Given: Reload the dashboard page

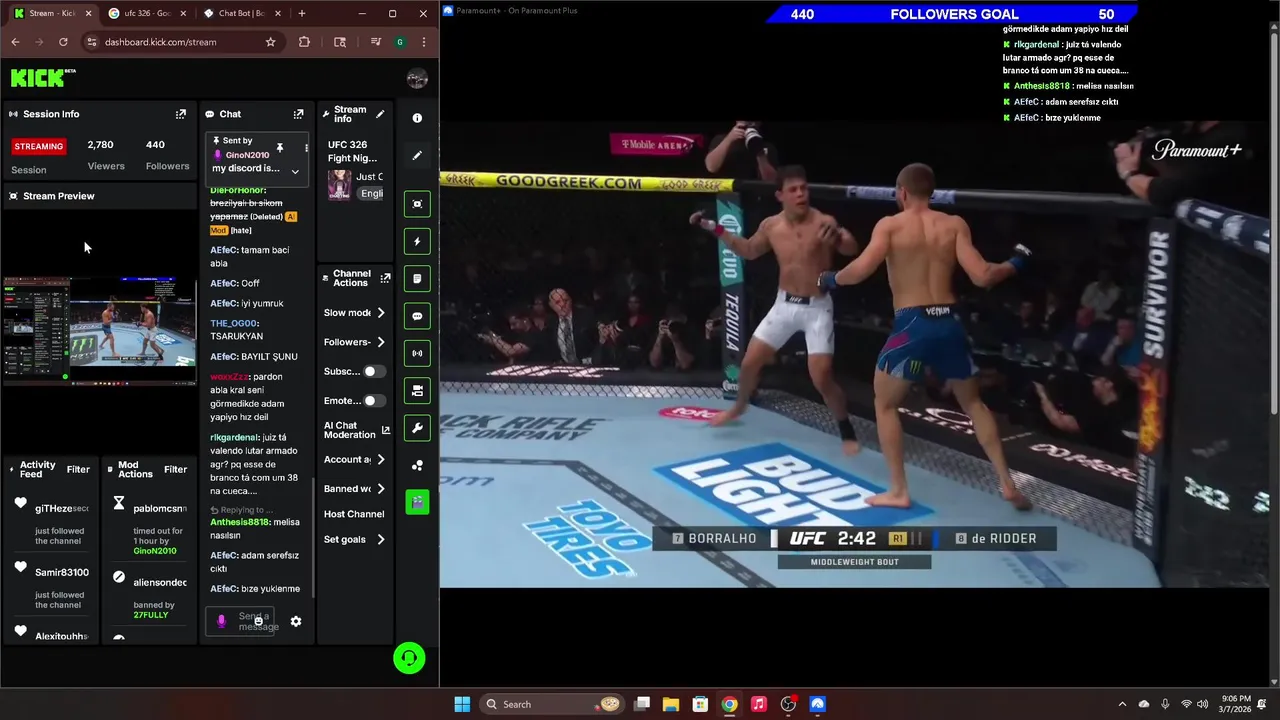Looking at the screenshot, I should [63, 42].
